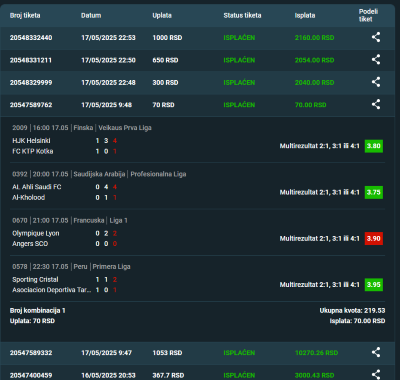This screenshot has width=400, height=380.
Task: Open Olympique Lyon vs Angers match
Action: click(197, 233)
